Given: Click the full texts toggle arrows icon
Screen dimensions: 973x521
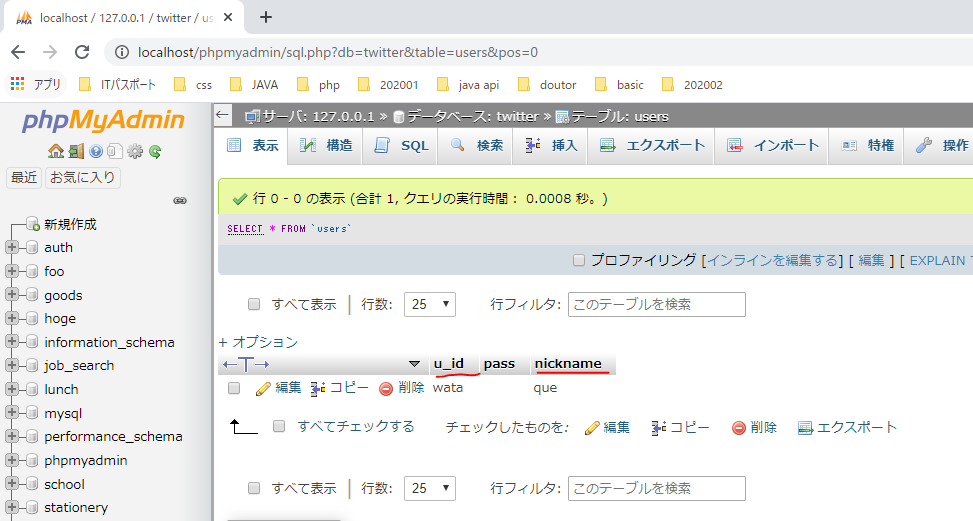Looking at the screenshot, I should click(246, 364).
